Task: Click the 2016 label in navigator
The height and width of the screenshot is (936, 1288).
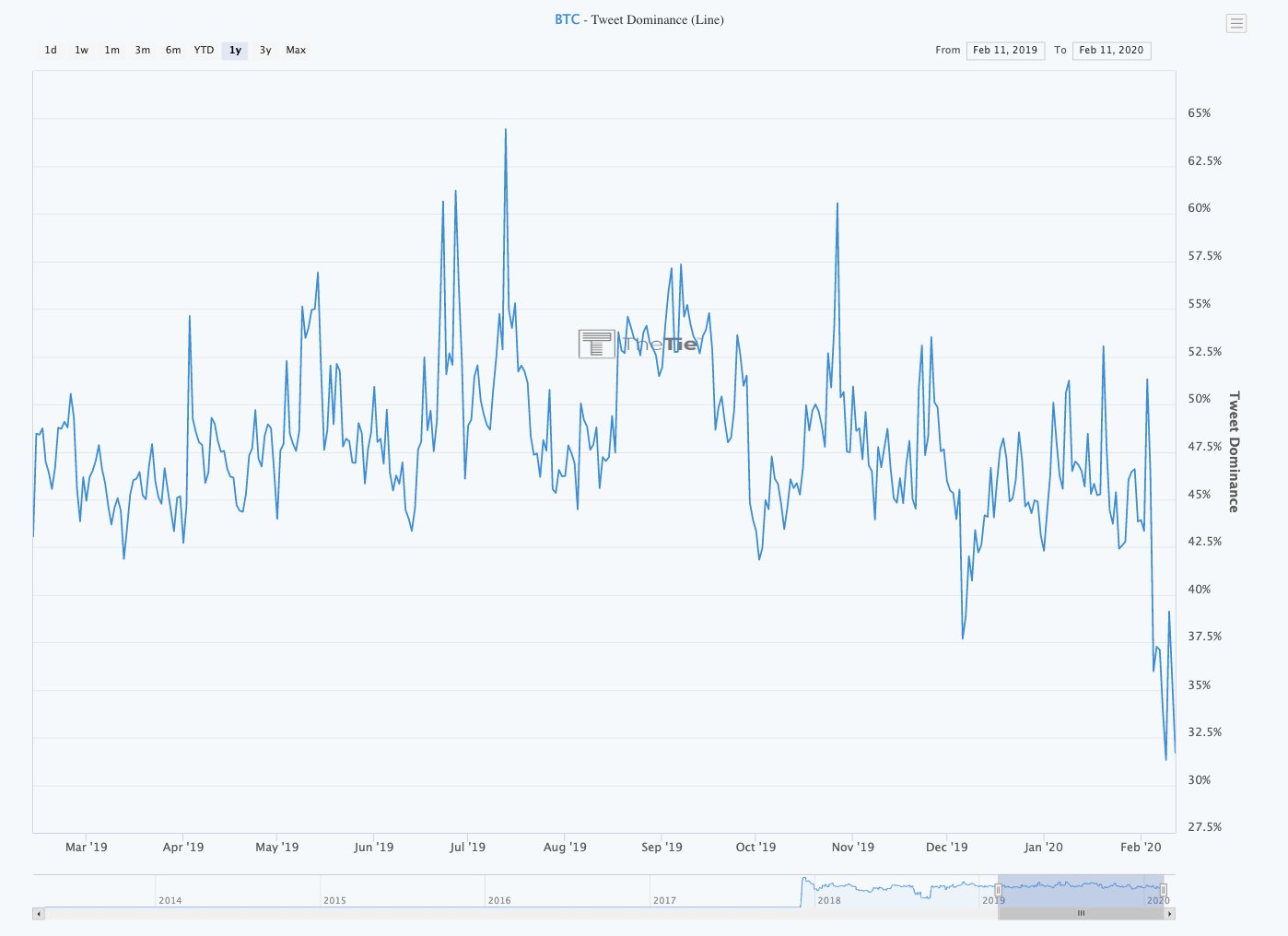Action: click(x=499, y=901)
